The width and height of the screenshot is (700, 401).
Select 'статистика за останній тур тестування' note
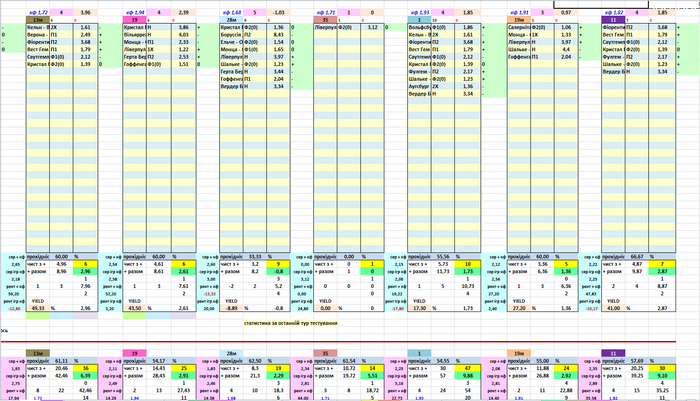(291, 323)
